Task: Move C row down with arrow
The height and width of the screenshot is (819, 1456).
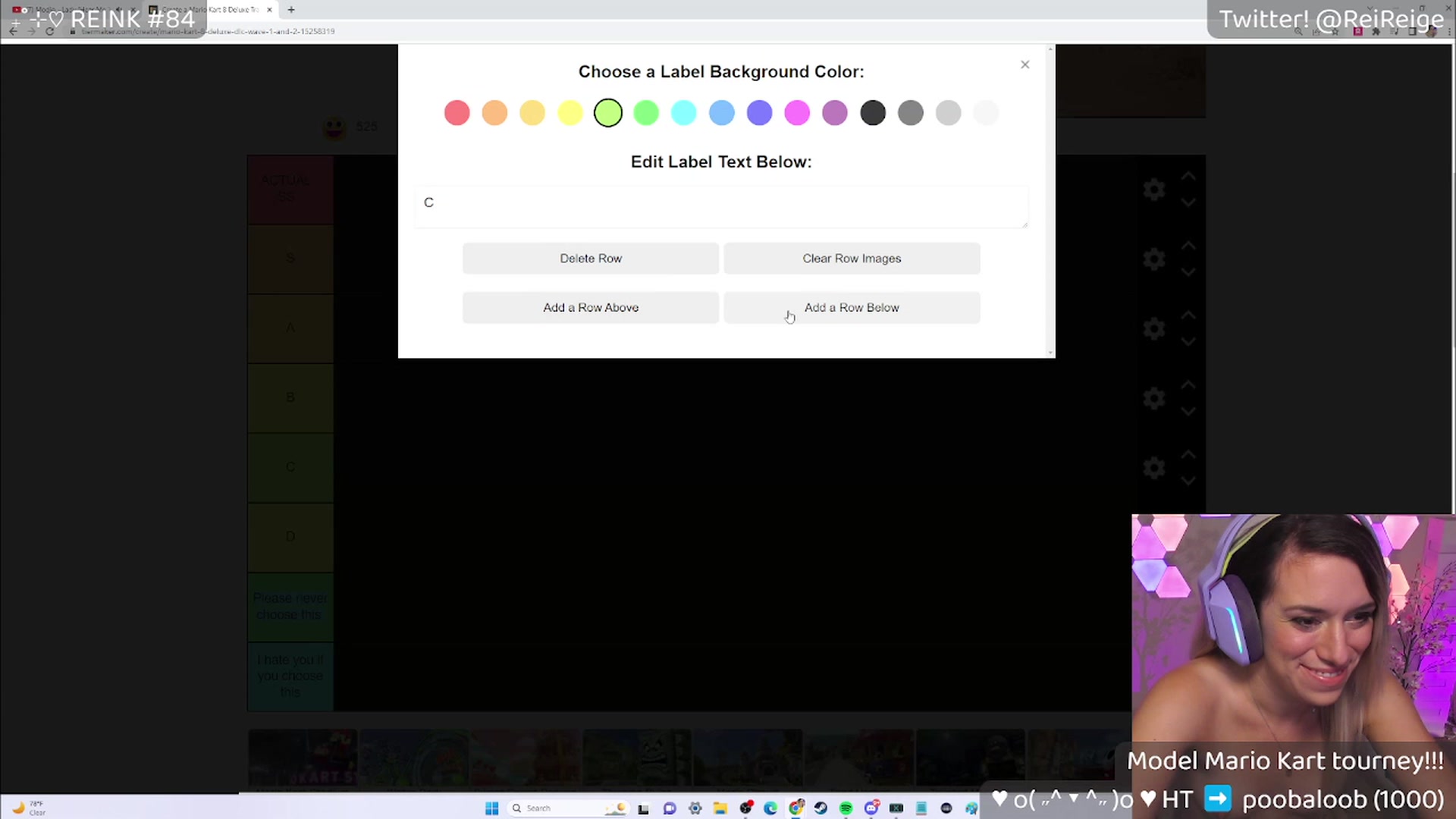Action: coord(1188,482)
